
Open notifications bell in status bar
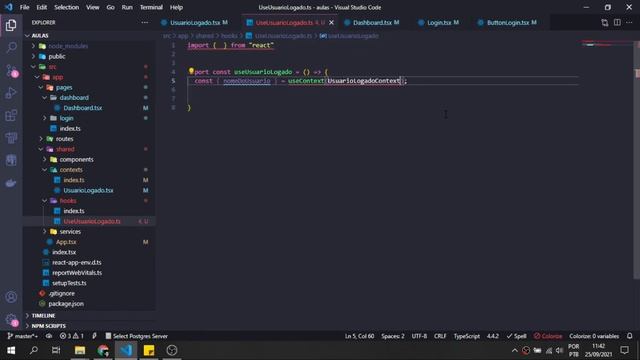click(x=629, y=336)
